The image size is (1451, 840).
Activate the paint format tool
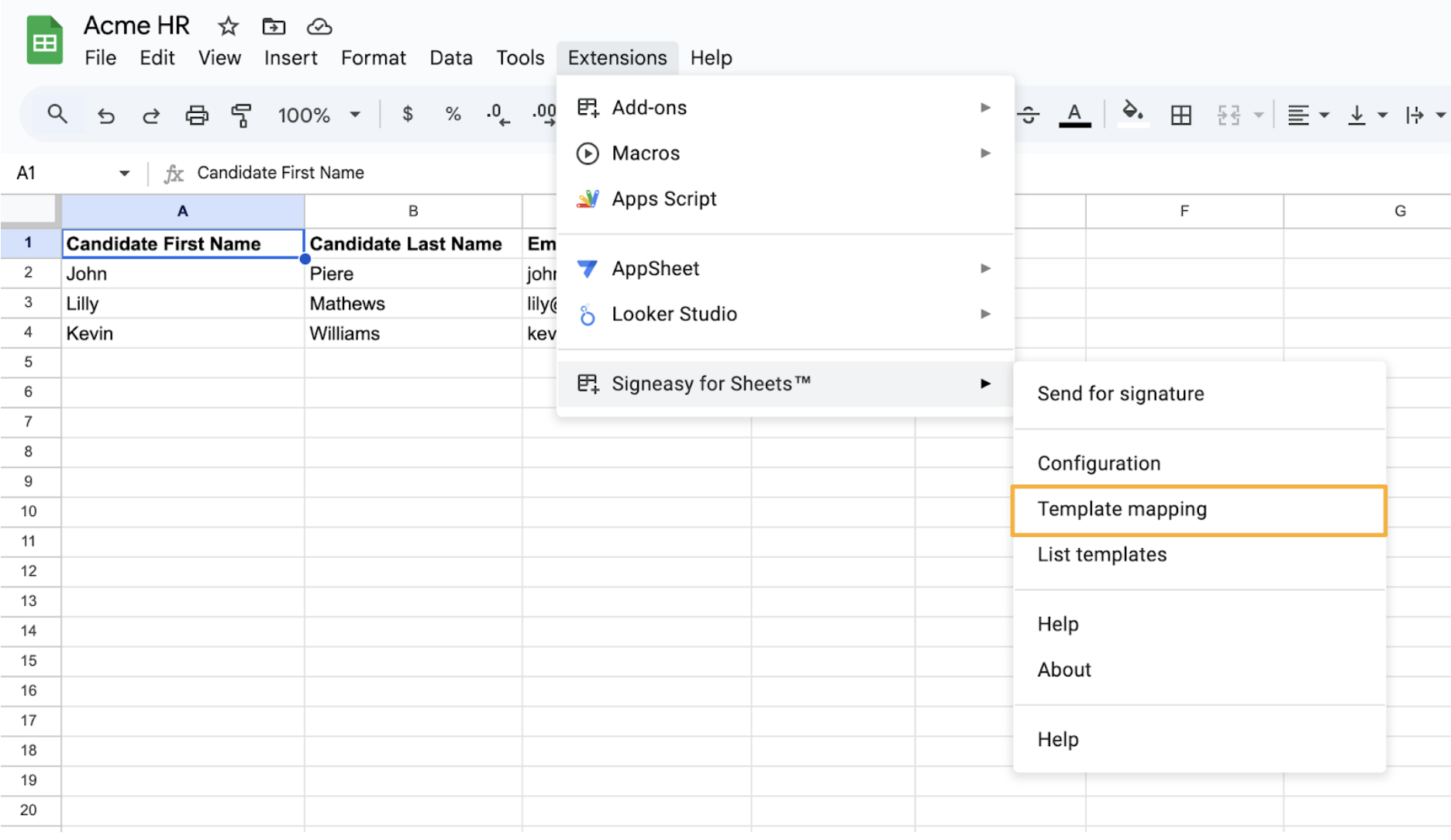click(241, 115)
